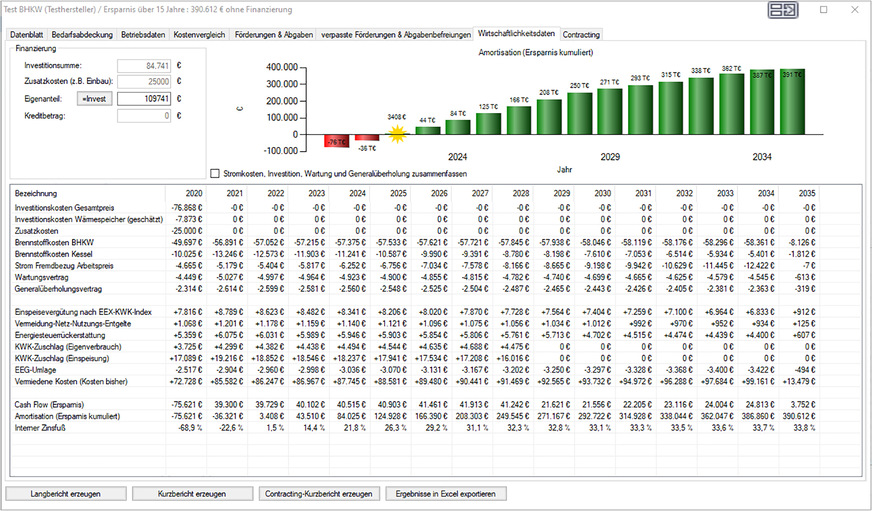Show the verpasste Förderungen & Abgabenbefreiungen tab

coord(396,35)
